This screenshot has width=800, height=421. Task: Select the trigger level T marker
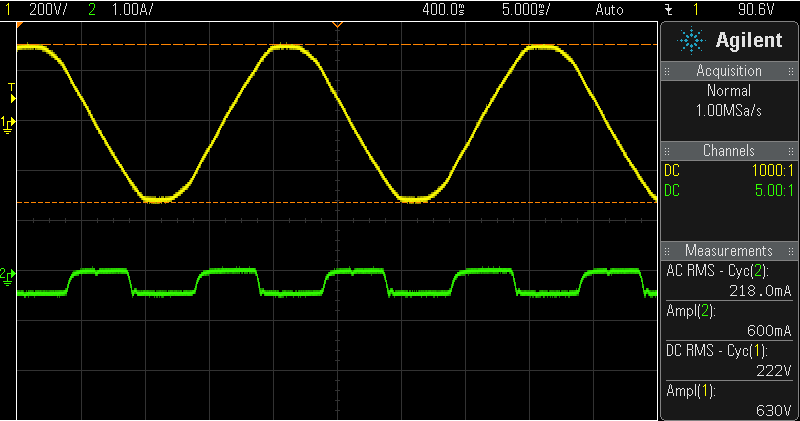pos(11,88)
